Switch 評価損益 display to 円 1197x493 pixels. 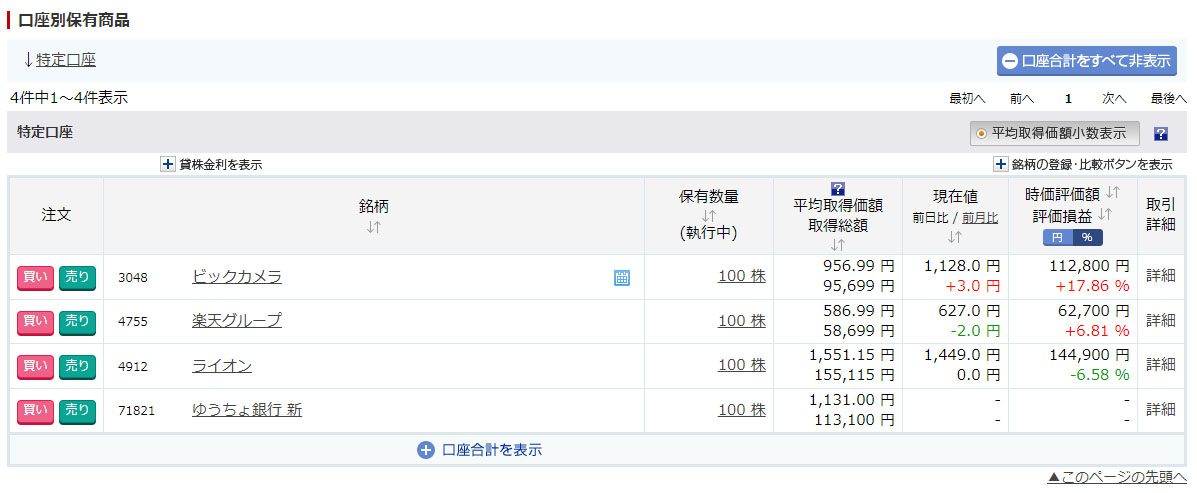[1057, 237]
